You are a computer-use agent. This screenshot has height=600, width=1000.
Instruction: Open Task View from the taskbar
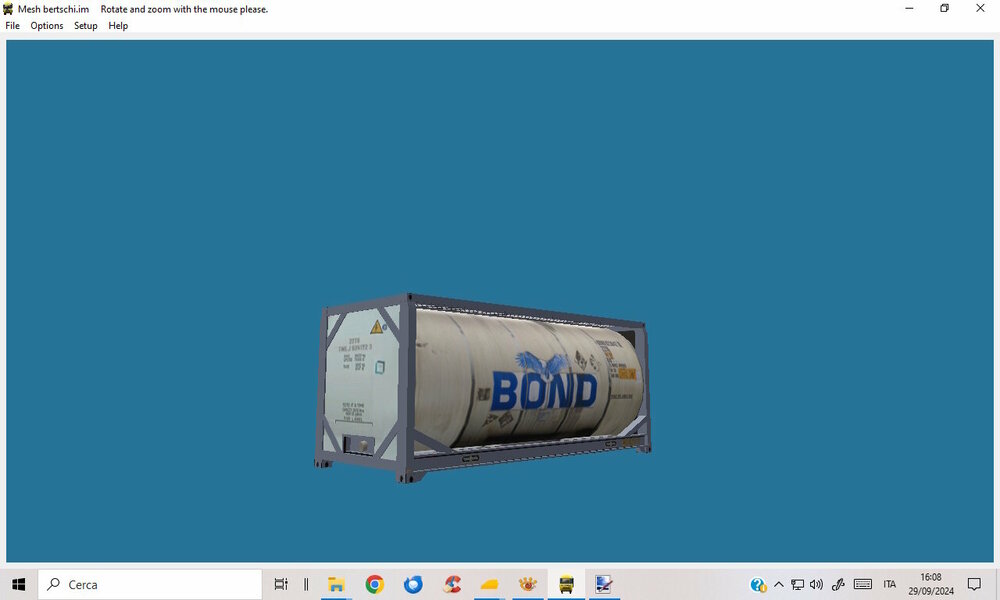coord(281,584)
